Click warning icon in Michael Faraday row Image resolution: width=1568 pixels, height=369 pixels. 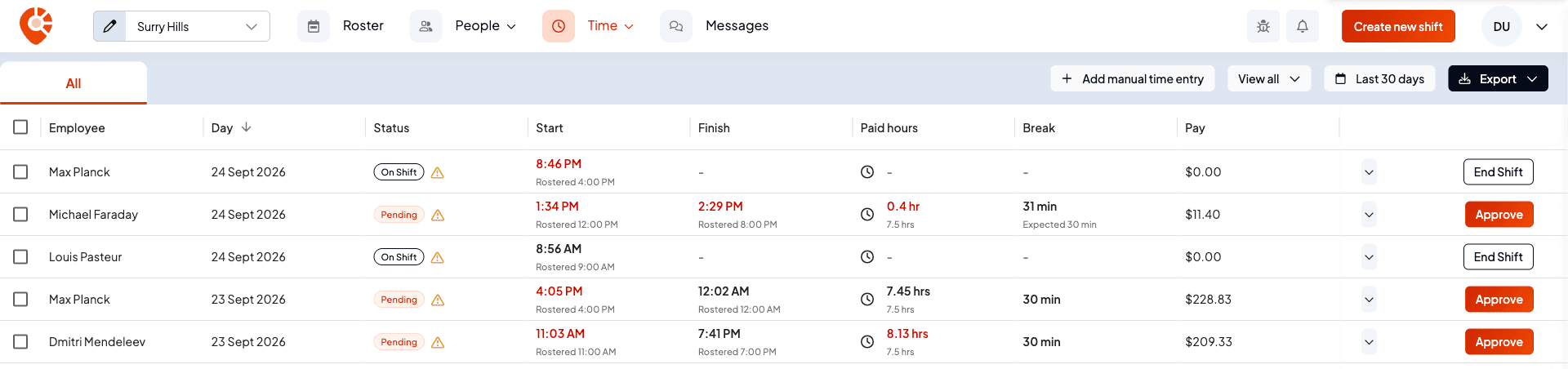(x=438, y=215)
